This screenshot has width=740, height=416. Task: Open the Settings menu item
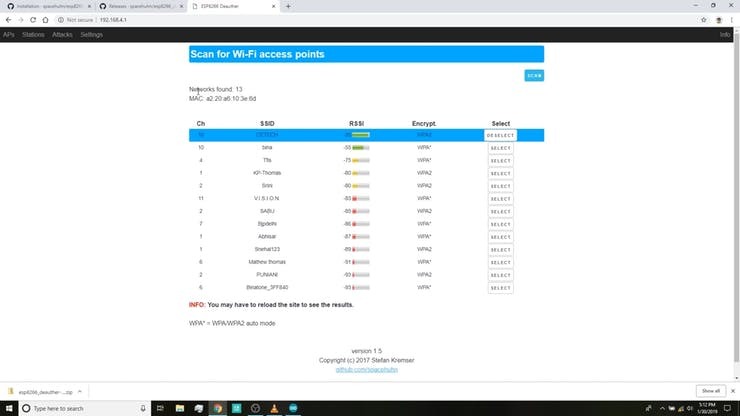tap(92, 34)
